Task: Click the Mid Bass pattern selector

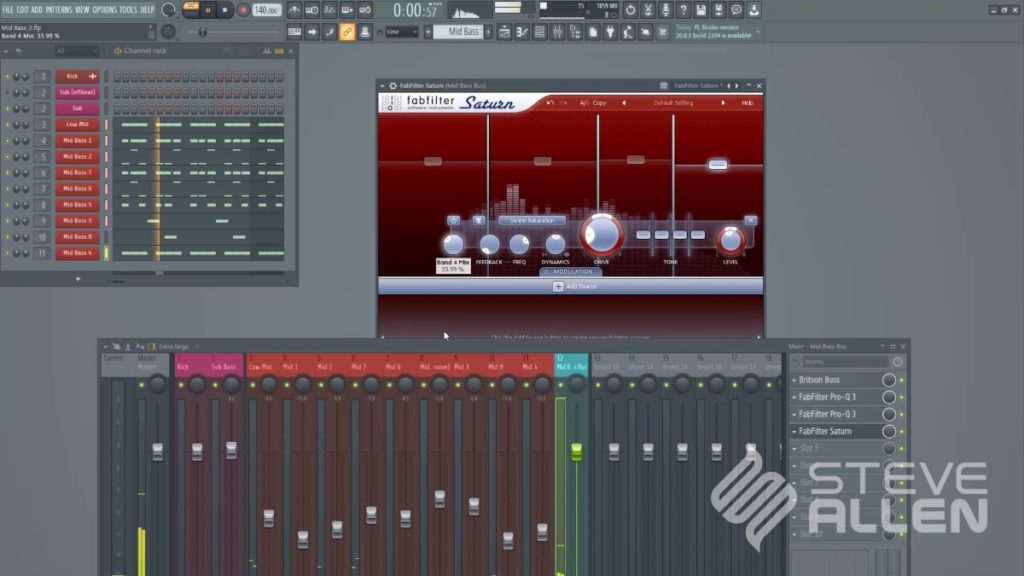Action: (x=459, y=32)
